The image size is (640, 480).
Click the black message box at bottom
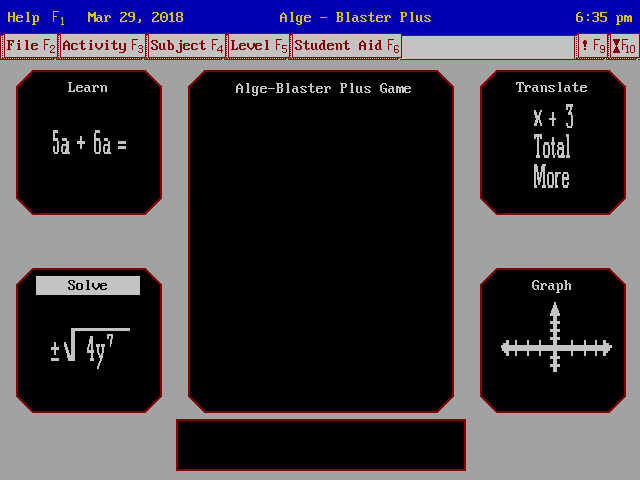click(321, 445)
